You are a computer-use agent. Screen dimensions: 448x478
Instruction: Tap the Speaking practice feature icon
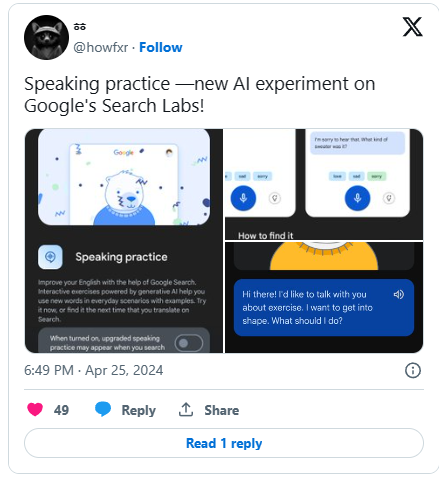50,257
